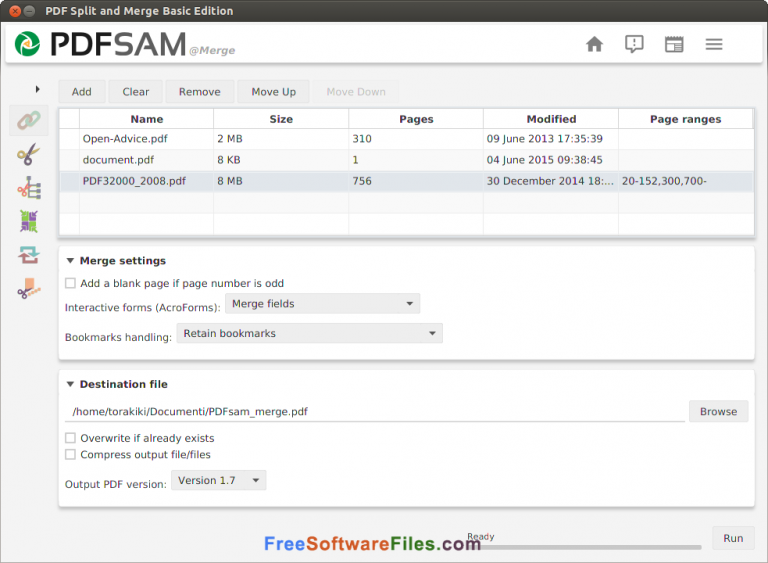Enable blank page if page number odd
Image resolution: width=768 pixels, height=563 pixels.
pyautogui.click(x=71, y=283)
